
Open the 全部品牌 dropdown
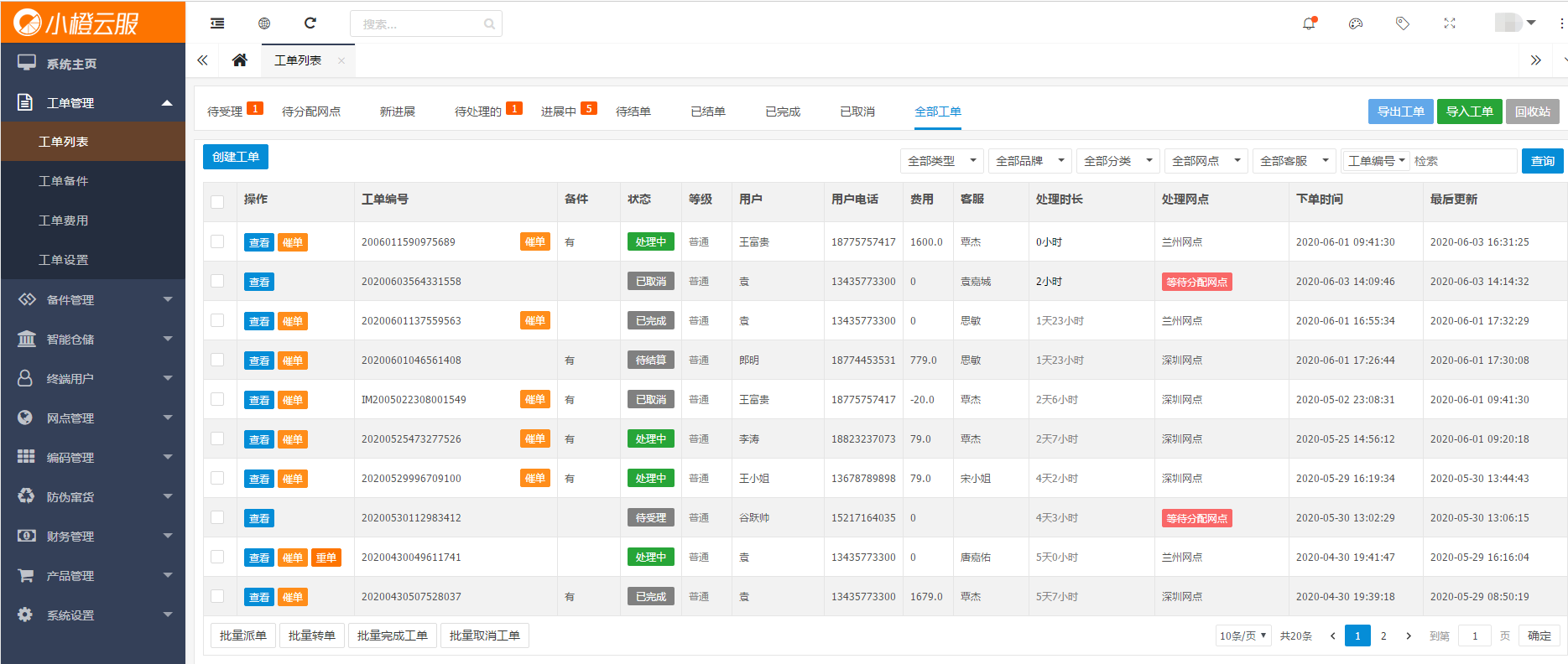point(1029,161)
